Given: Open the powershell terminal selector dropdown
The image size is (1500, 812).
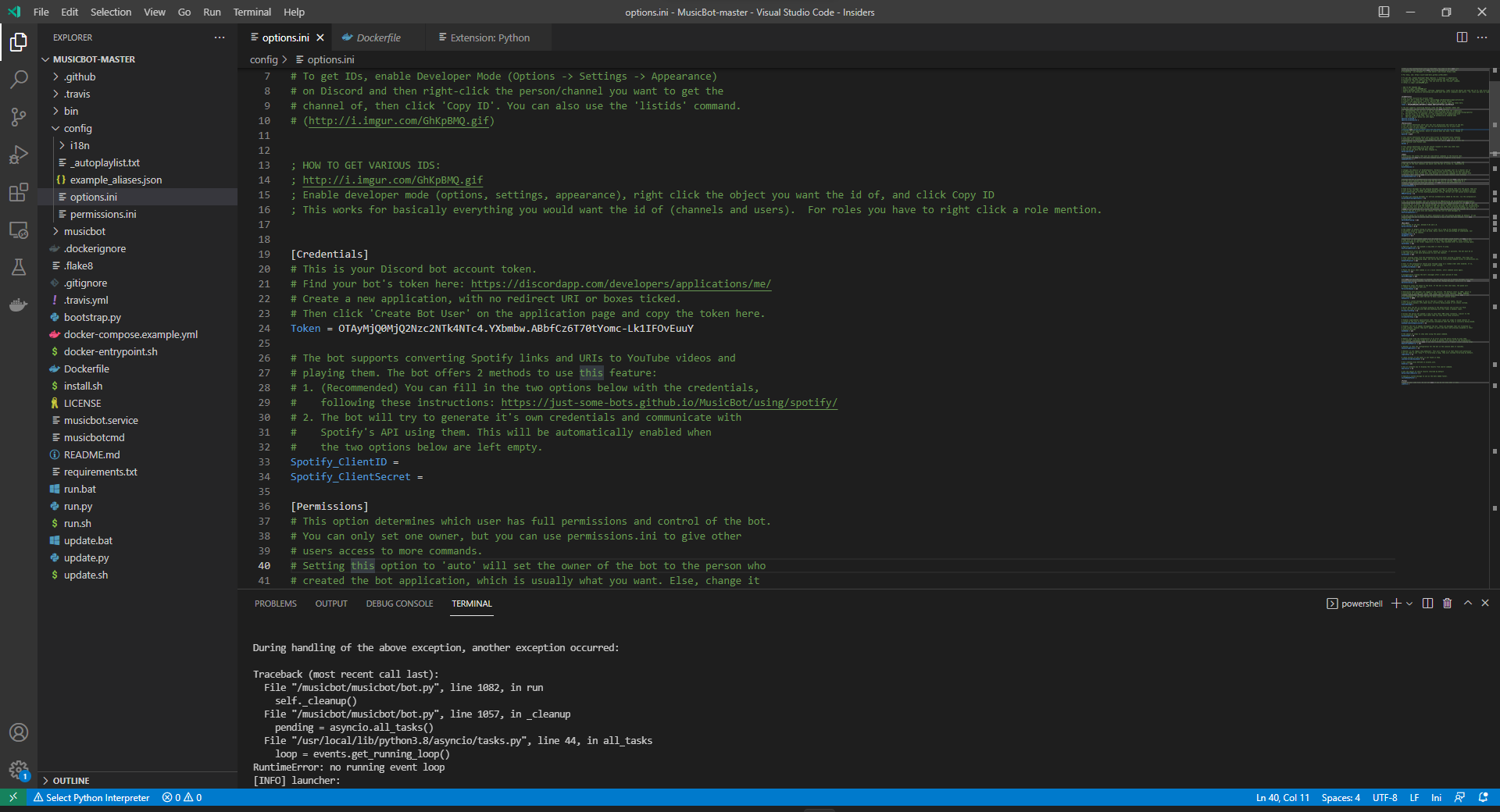Looking at the screenshot, I should 1409,603.
